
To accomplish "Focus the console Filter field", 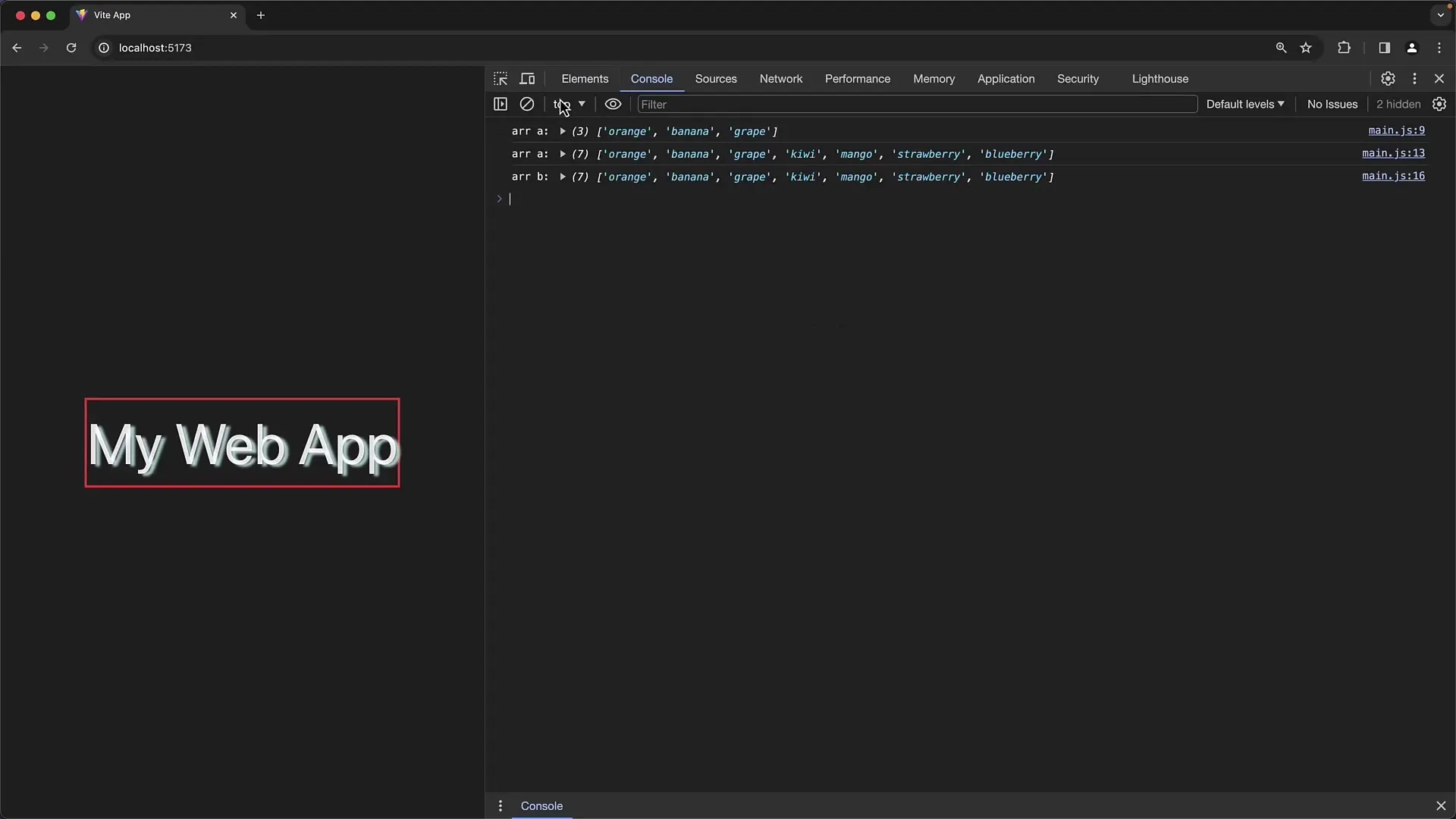I will pos(917,104).
